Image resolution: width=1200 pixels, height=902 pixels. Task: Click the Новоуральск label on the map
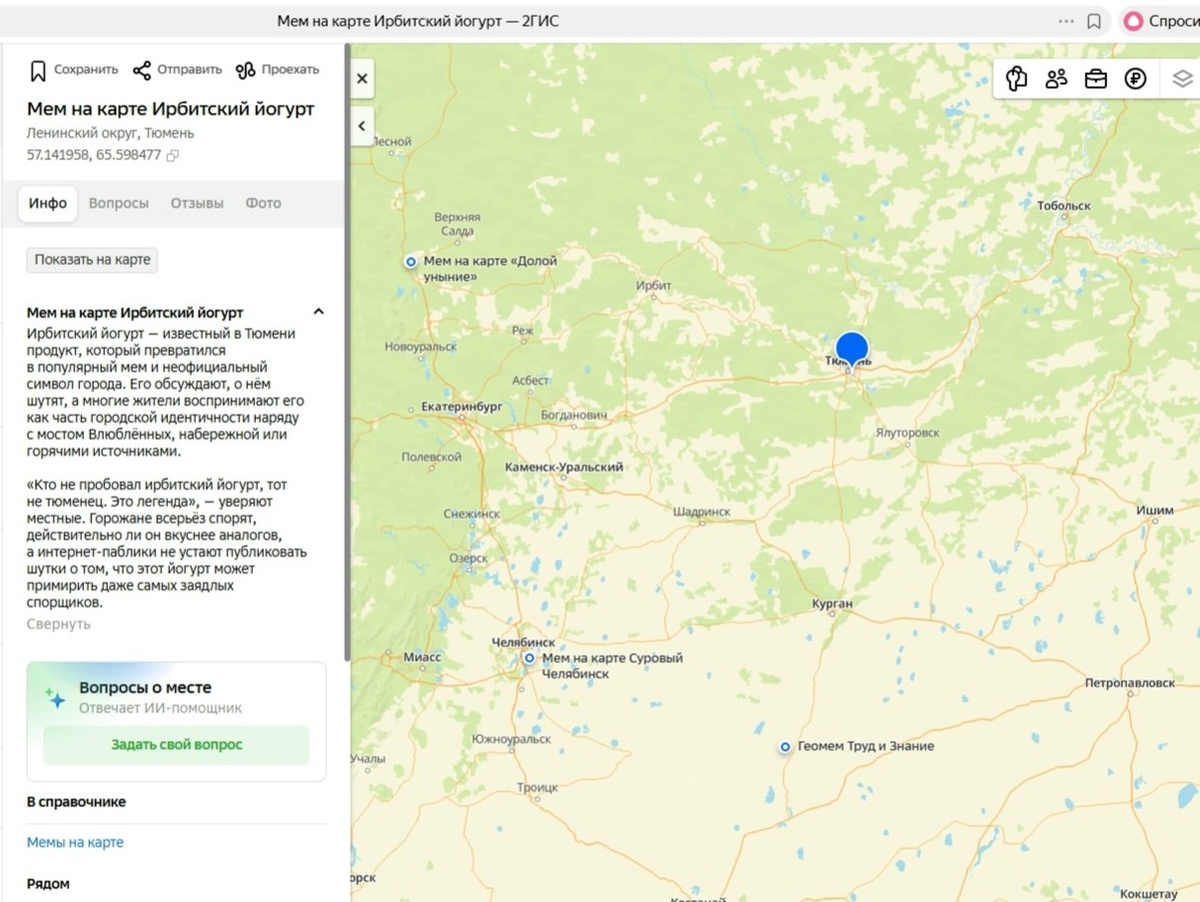[x=421, y=347]
